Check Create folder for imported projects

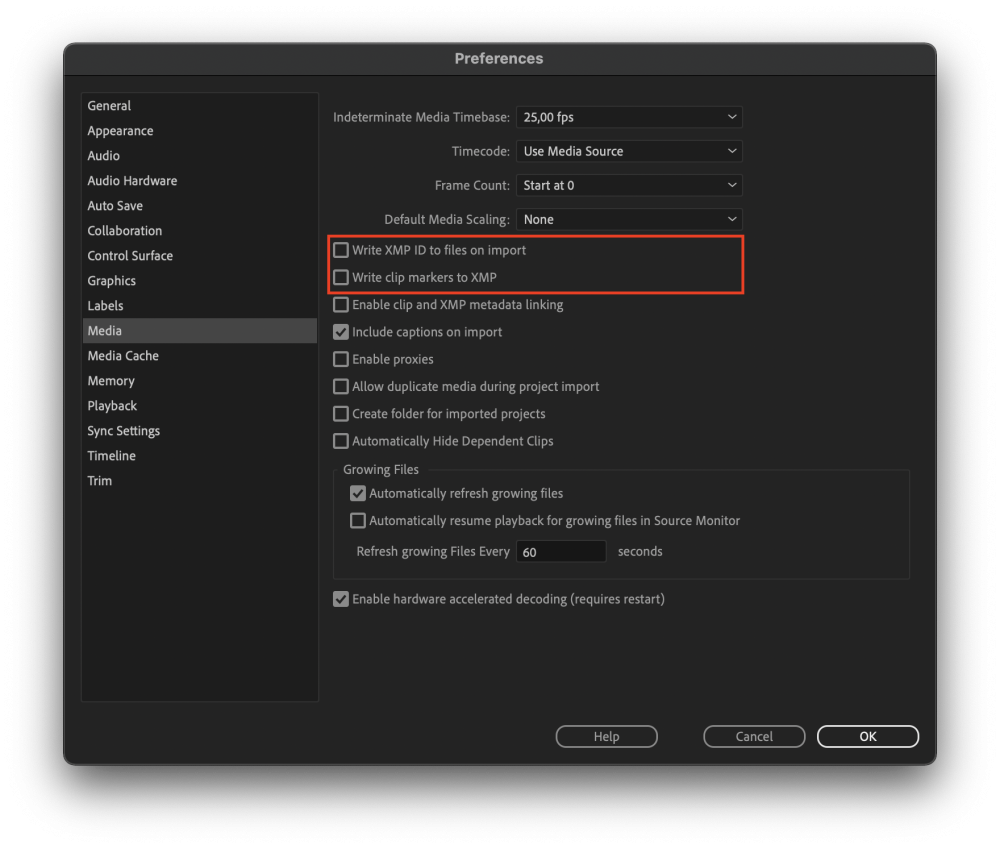click(x=342, y=413)
